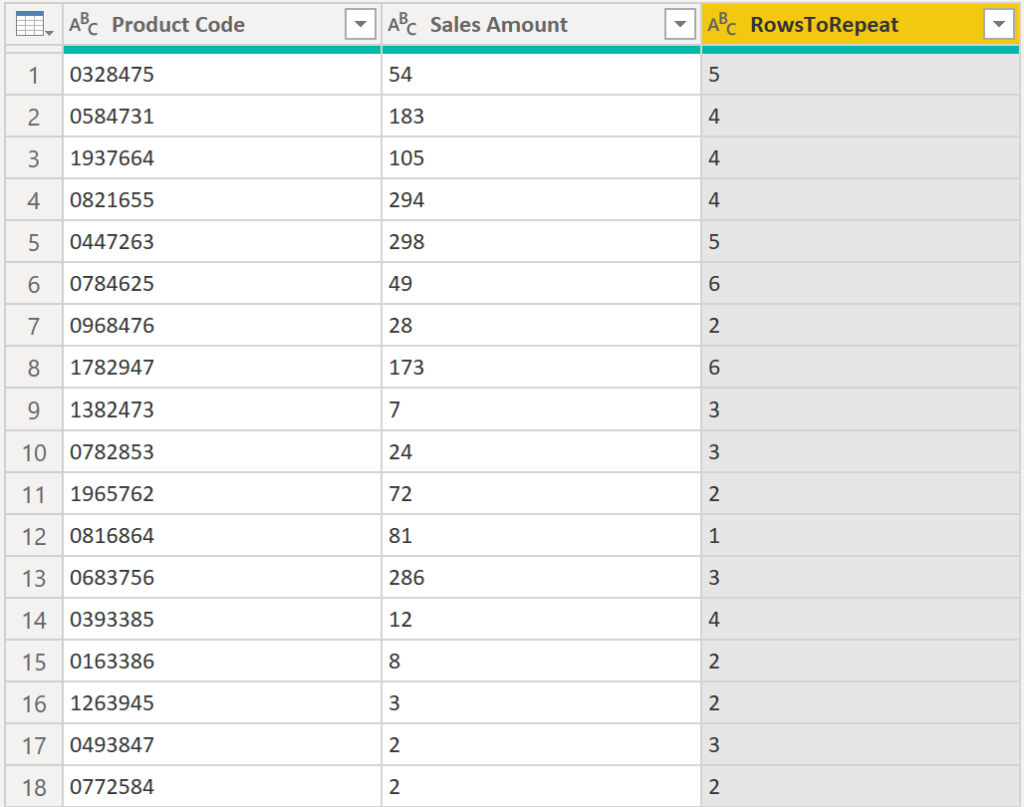Screen dimensions: 1024x807
Task: Select row number 9
Action: tap(34, 410)
